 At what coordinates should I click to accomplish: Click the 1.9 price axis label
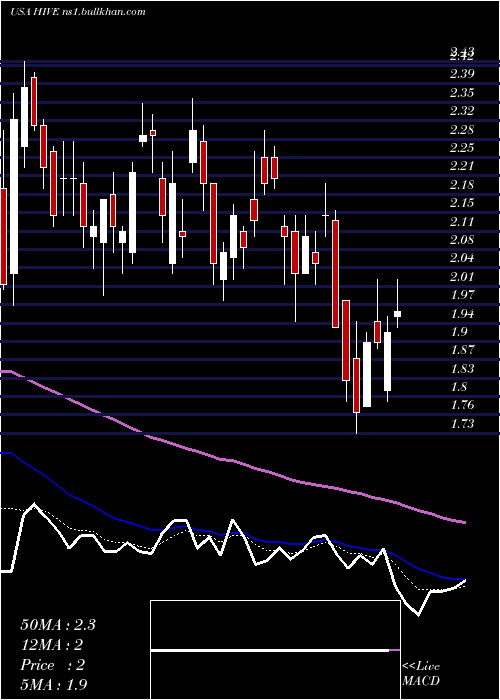point(458,332)
